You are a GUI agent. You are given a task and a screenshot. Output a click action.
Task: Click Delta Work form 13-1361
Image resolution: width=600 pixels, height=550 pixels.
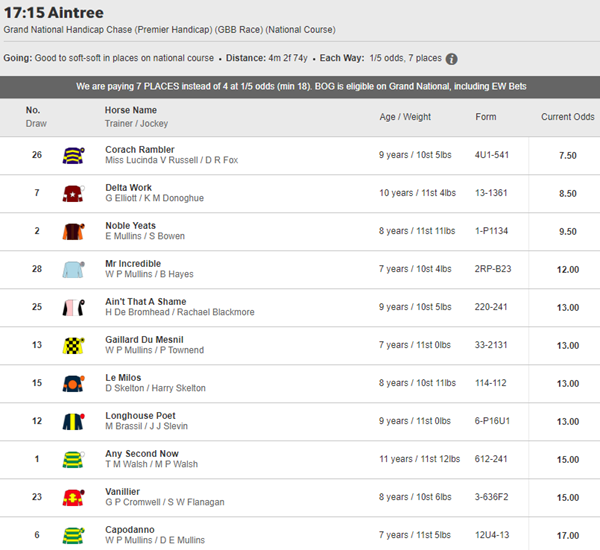click(x=491, y=193)
